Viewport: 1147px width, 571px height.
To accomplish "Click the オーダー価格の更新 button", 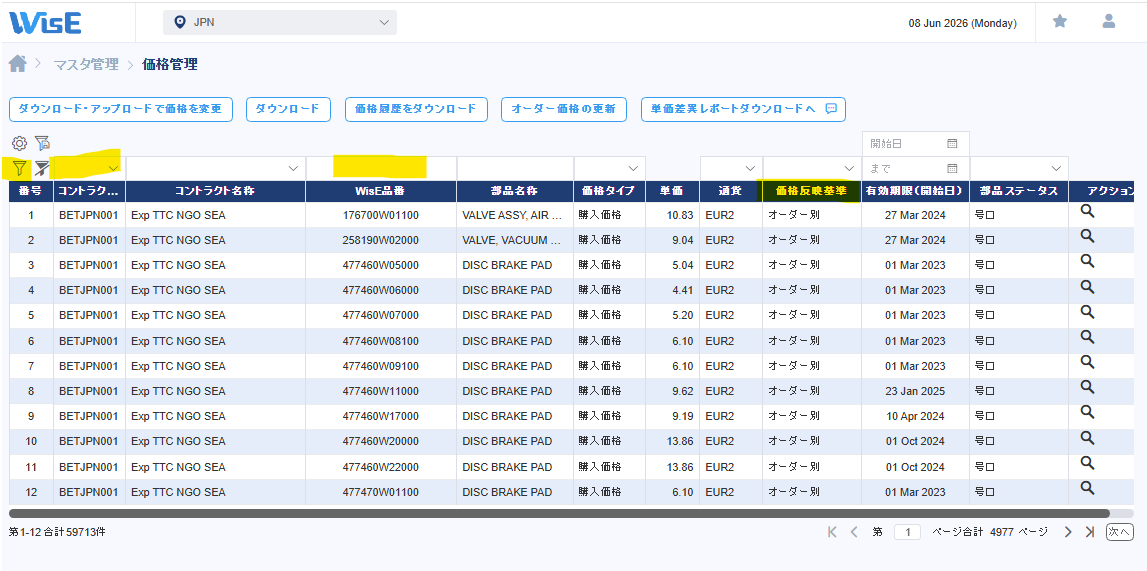I will coord(563,109).
